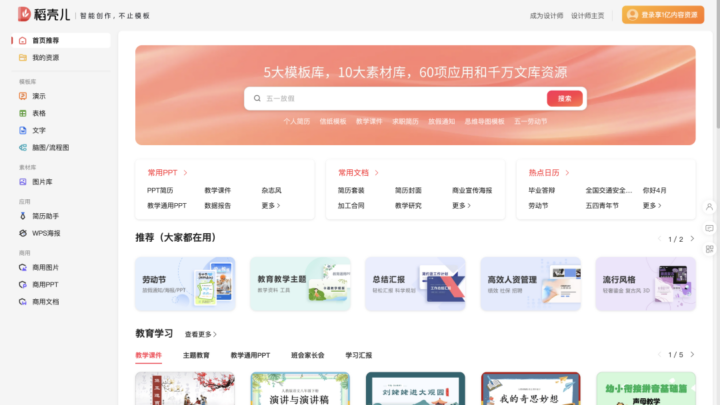
Task: Open the 总结汇报 recommendation card
Action: pyautogui.click(x=415, y=284)
